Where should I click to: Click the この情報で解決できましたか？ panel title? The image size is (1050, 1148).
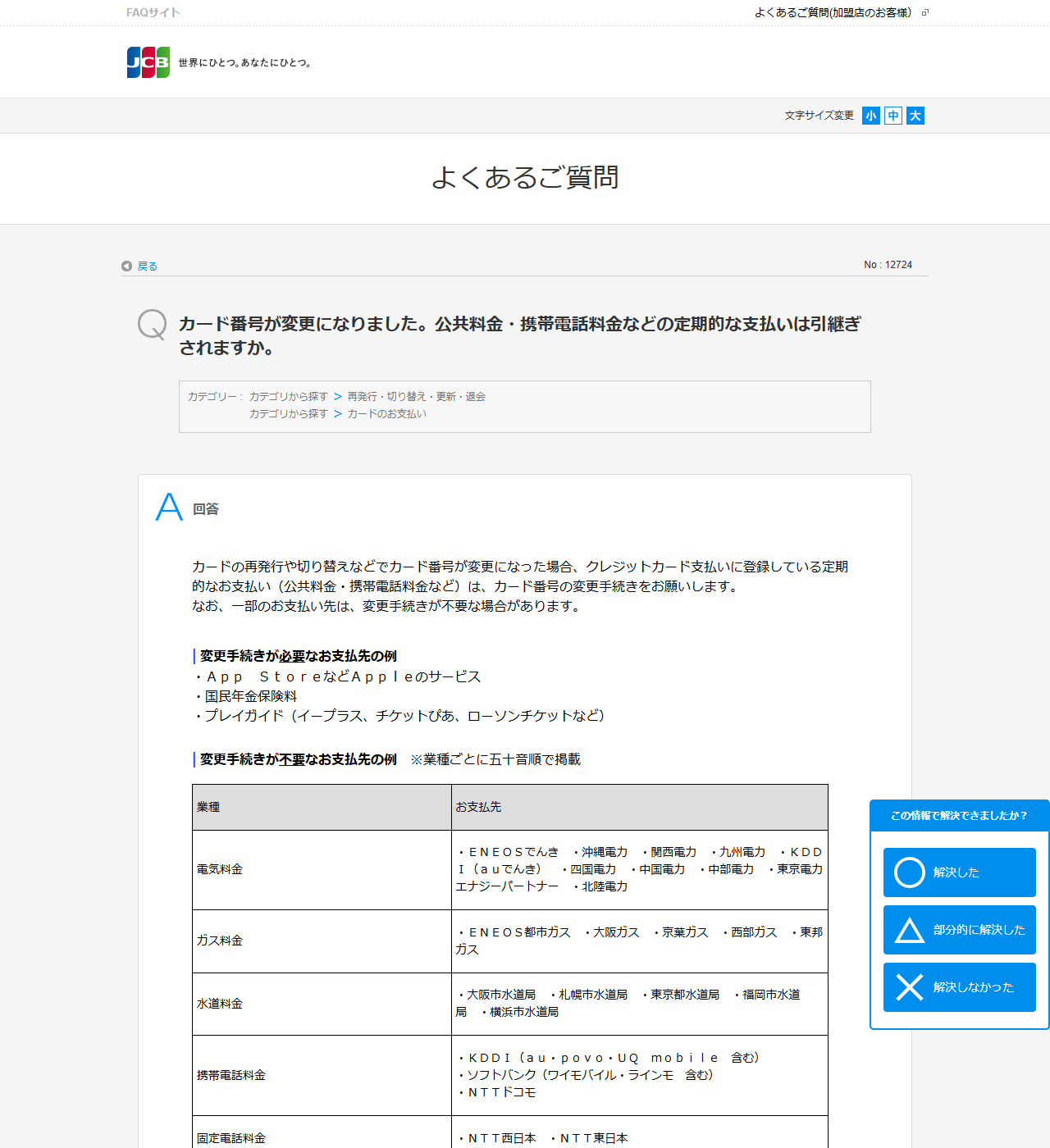click(959, 816)
